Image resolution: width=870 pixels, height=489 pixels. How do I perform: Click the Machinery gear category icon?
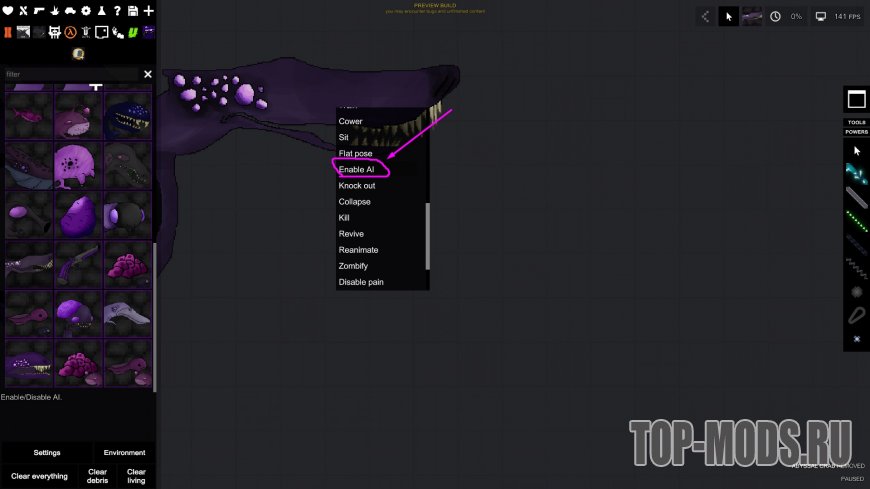[x=86, y=11]
